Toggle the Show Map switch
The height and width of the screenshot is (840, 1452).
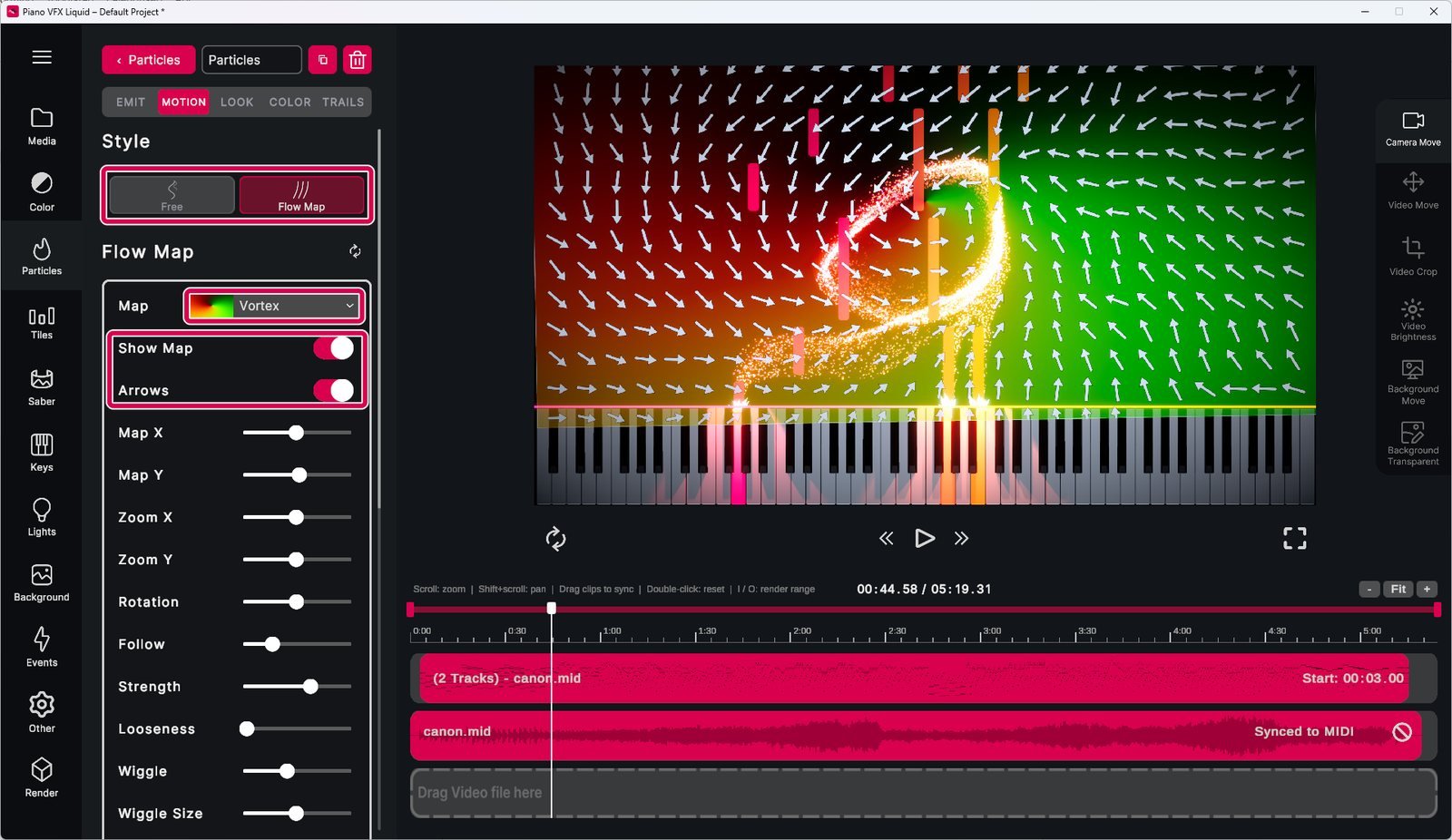point(334,348)
